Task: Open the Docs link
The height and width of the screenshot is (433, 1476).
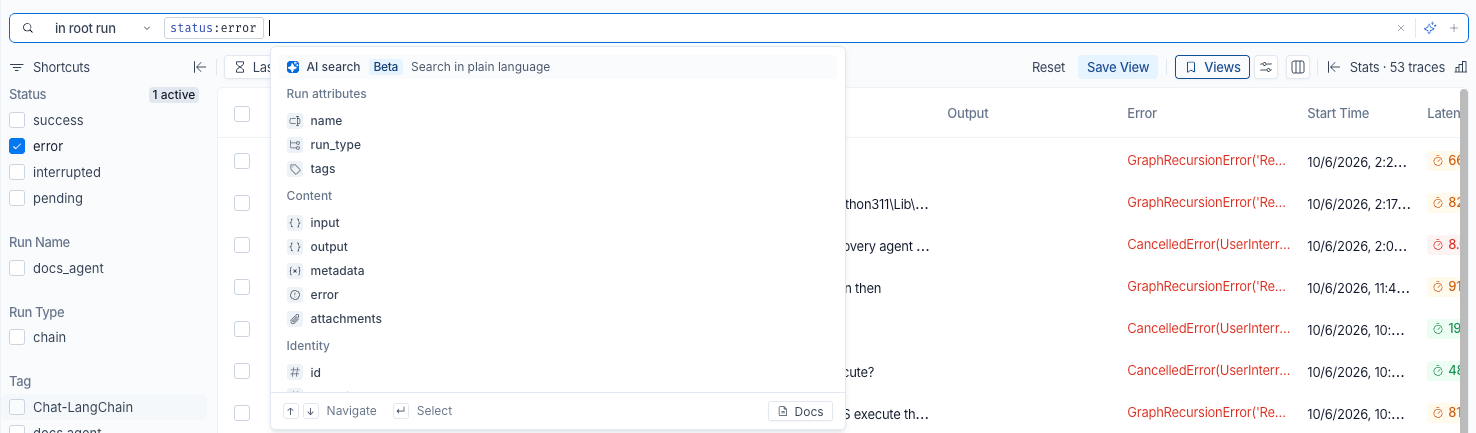Action: [x=800, y=411]
